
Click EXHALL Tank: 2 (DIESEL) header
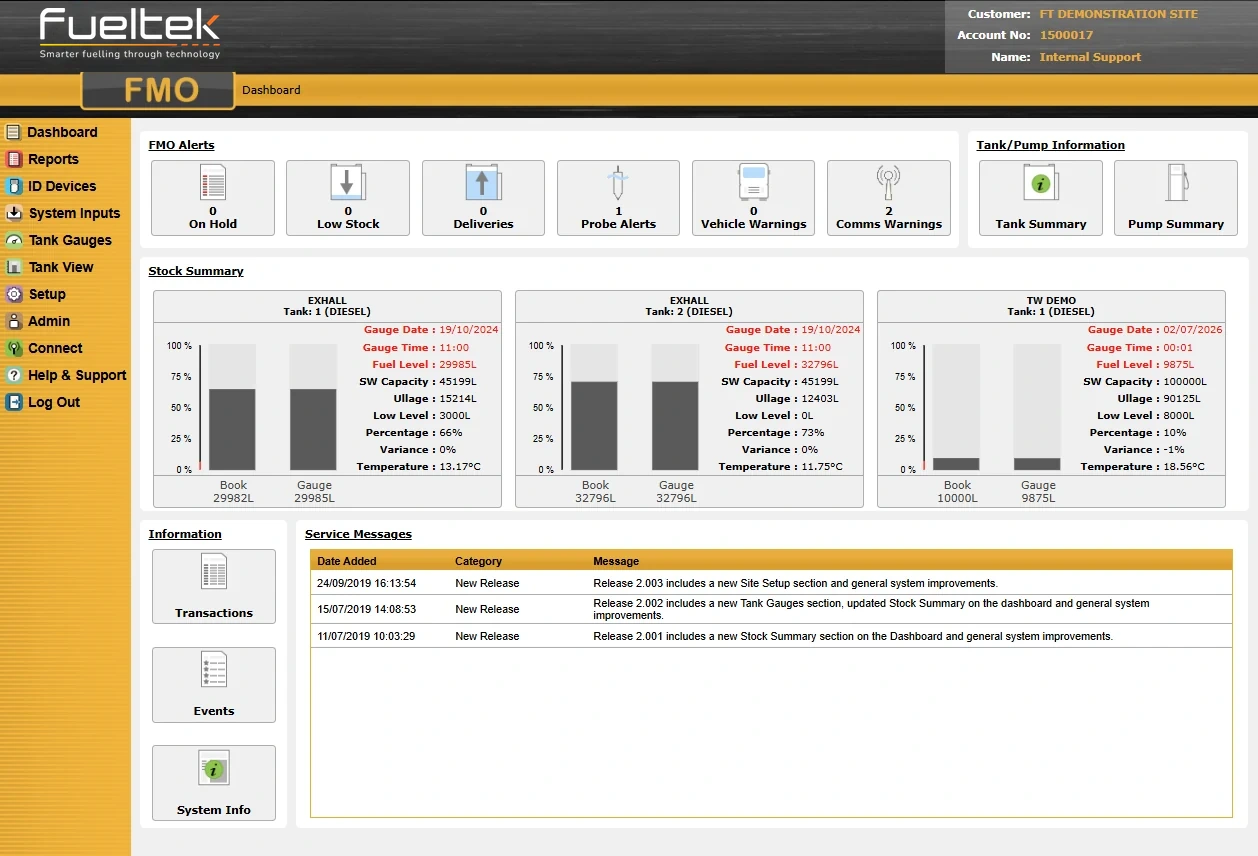point(689,306)
